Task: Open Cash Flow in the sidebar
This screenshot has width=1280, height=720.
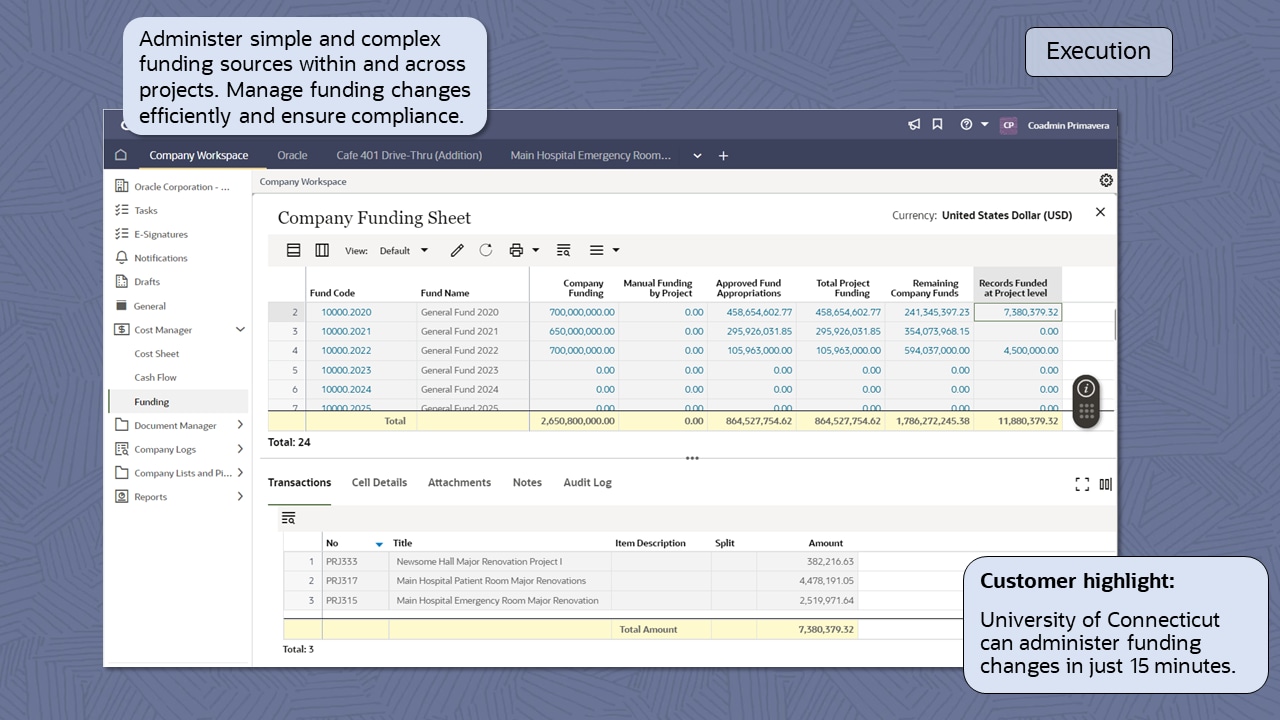Action: (x=155, y=378)
